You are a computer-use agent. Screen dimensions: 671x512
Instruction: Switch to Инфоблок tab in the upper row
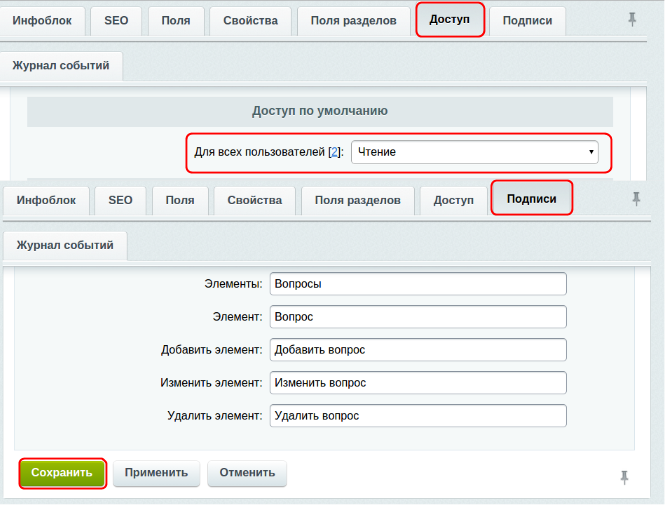(x=42, y=21)
